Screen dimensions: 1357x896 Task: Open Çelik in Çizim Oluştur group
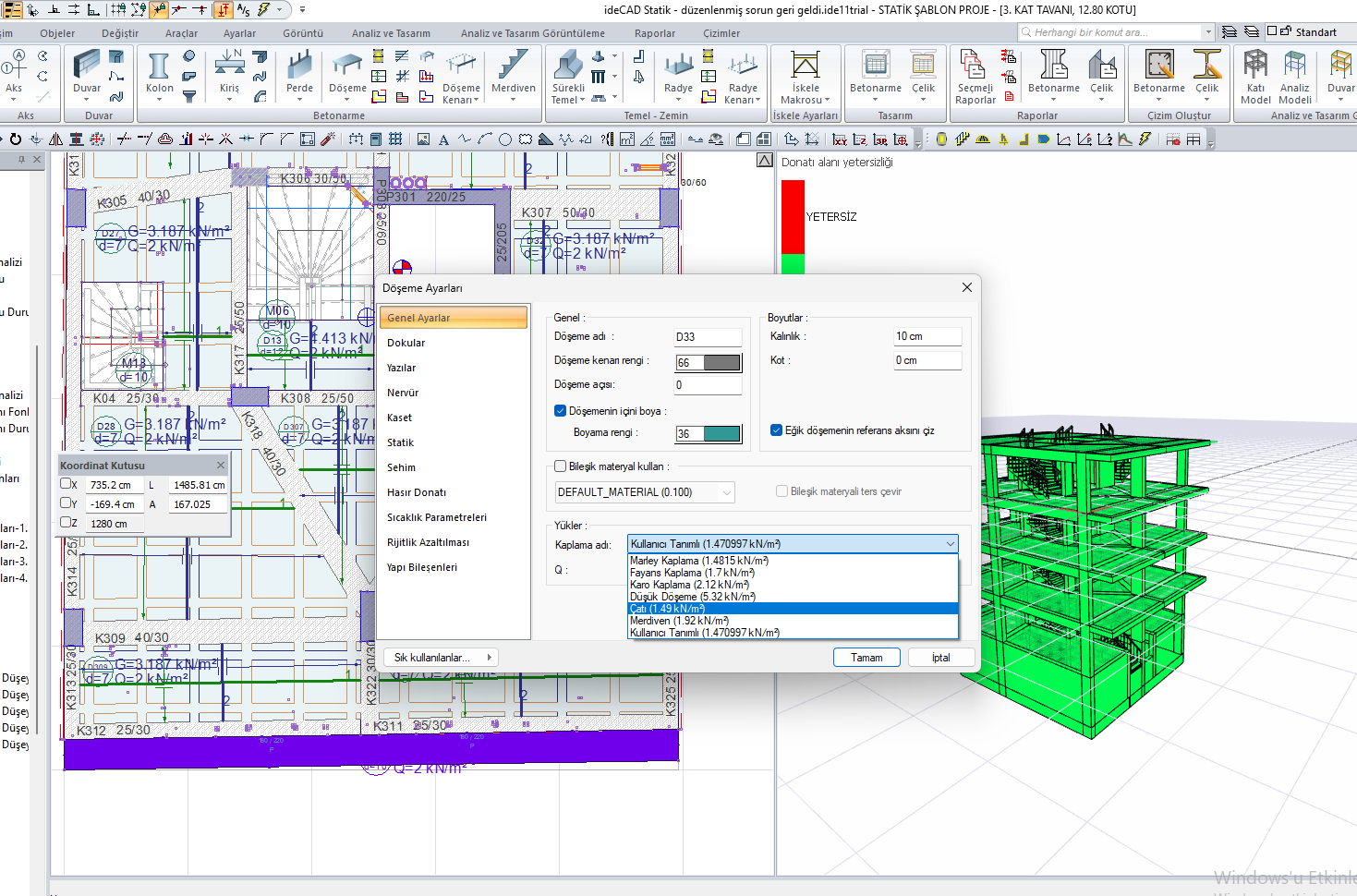click(x=1207, y=74)
